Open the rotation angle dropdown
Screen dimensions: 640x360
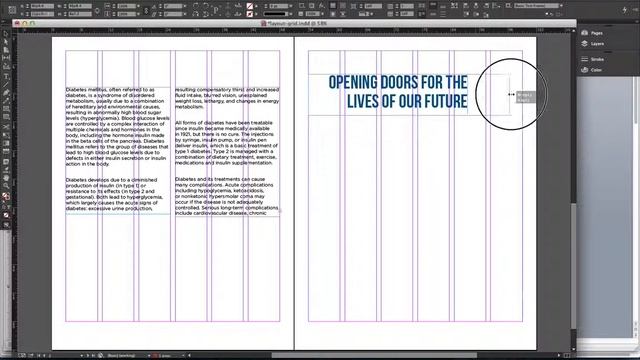[x=185, y=6]
